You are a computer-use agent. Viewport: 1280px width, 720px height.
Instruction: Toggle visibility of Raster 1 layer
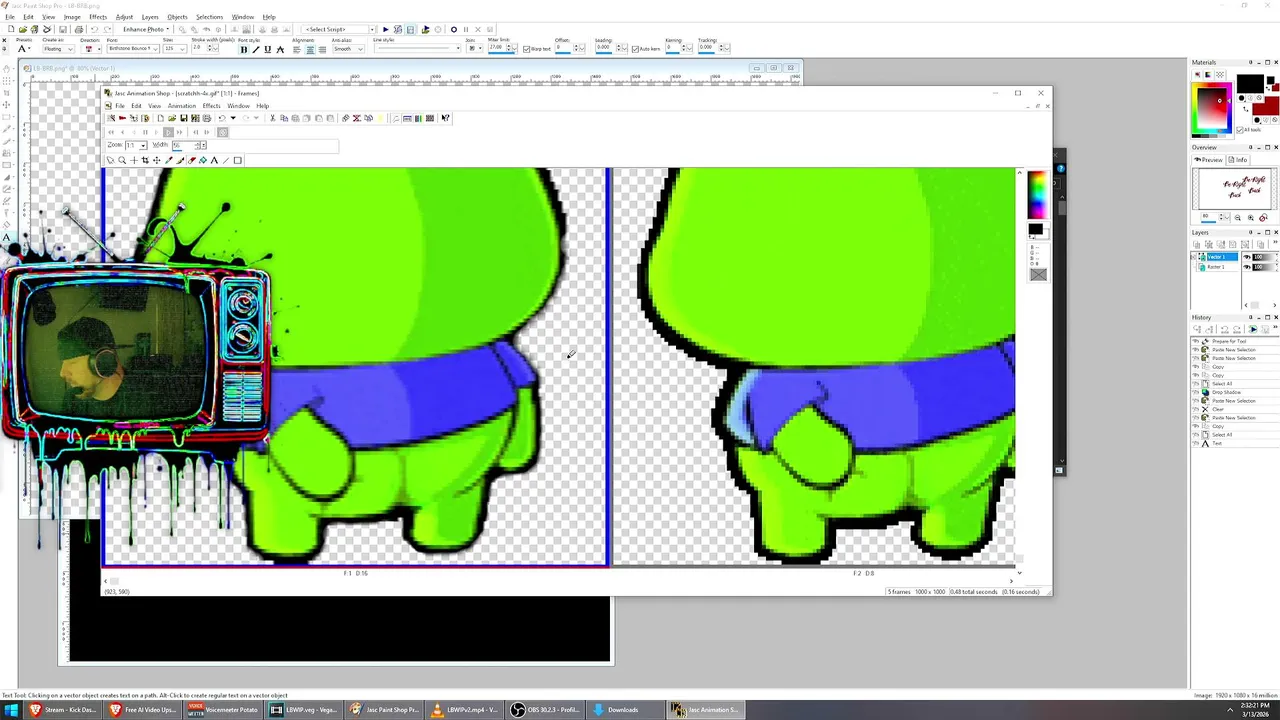pyautogui.click(x=1247, y=267)
